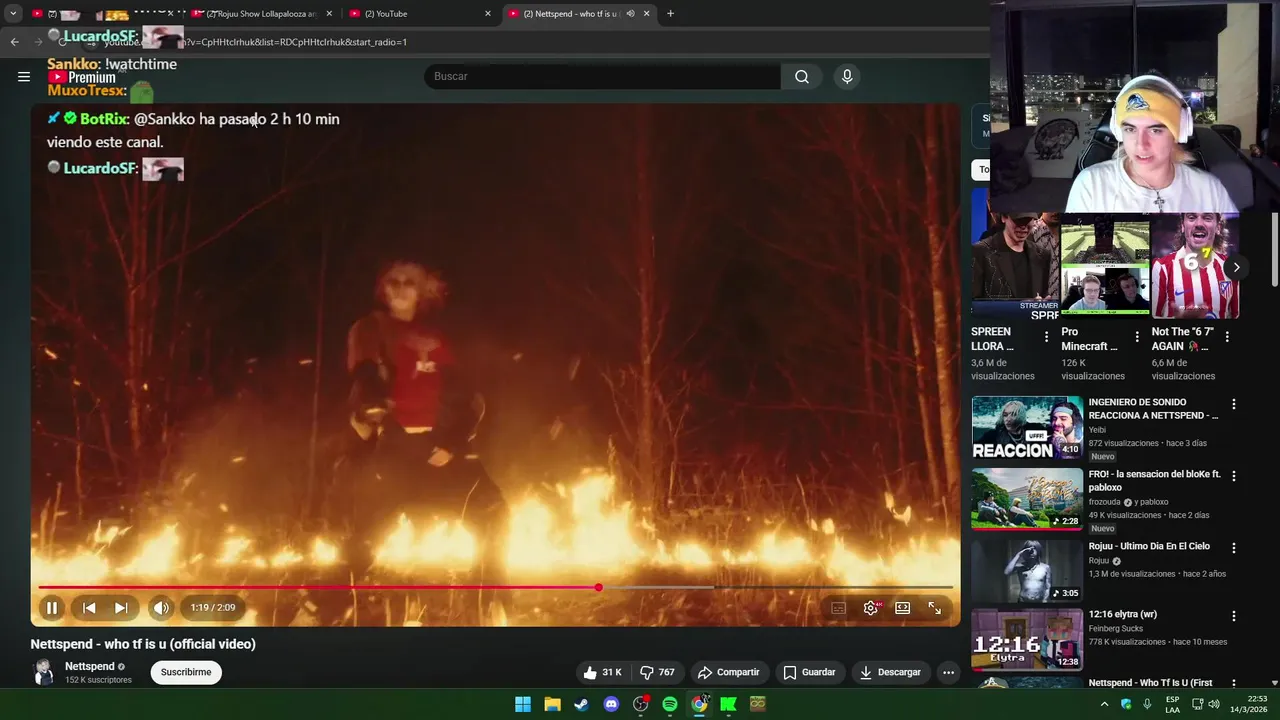Start voice search with microphone icon
The width and height of the screenshot is (1280, 720).
click(x=847, y=76)
